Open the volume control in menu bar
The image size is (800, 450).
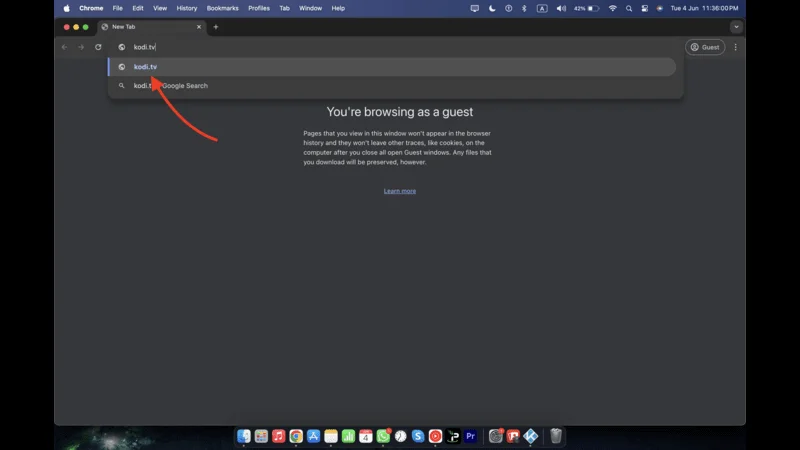pyautogui.click(x=561, y=8)
